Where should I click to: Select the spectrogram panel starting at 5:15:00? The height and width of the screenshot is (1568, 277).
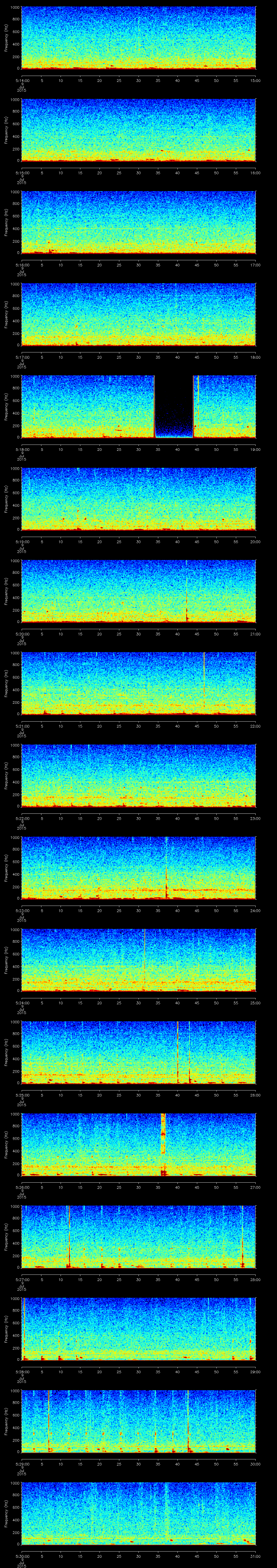[x=138, y=130]
